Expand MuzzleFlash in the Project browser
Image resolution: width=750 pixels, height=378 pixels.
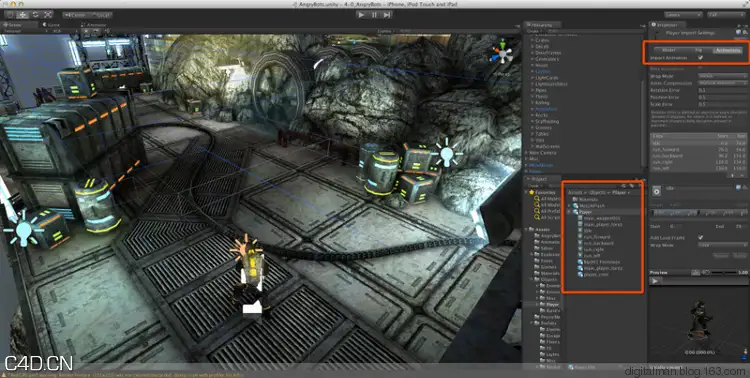pyautogui.click(x=570, y=205)
